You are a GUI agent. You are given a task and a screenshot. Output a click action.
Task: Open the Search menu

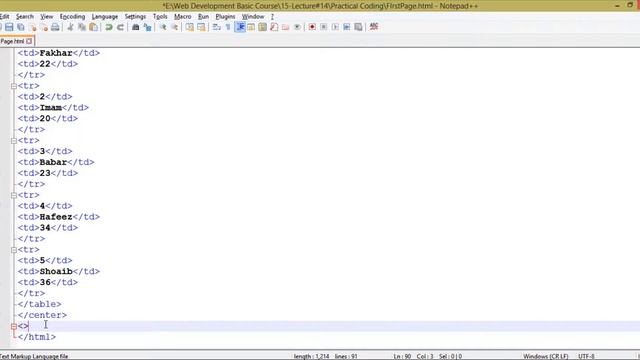24,16
